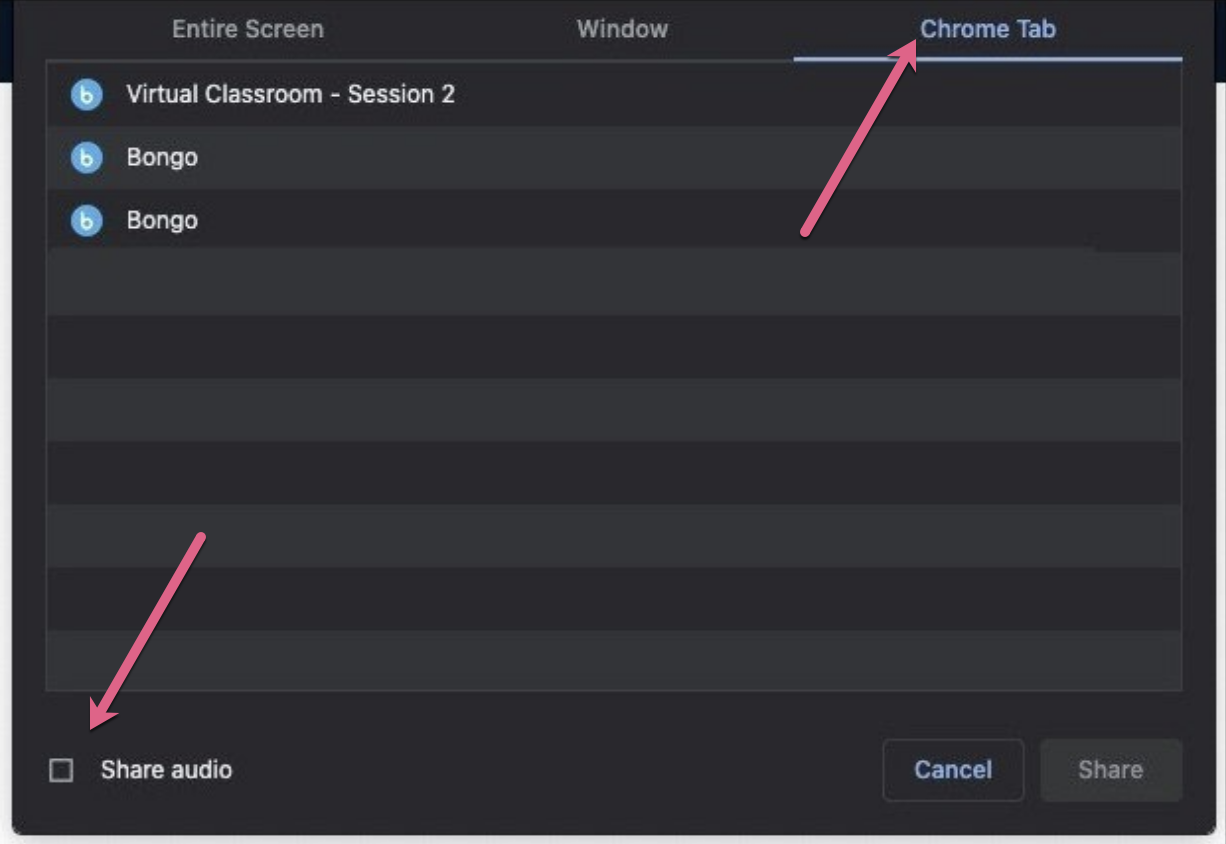Click the icon beside the first Bongo entry
Screen dimensions: 1226x844
click(x=86, y=158)
